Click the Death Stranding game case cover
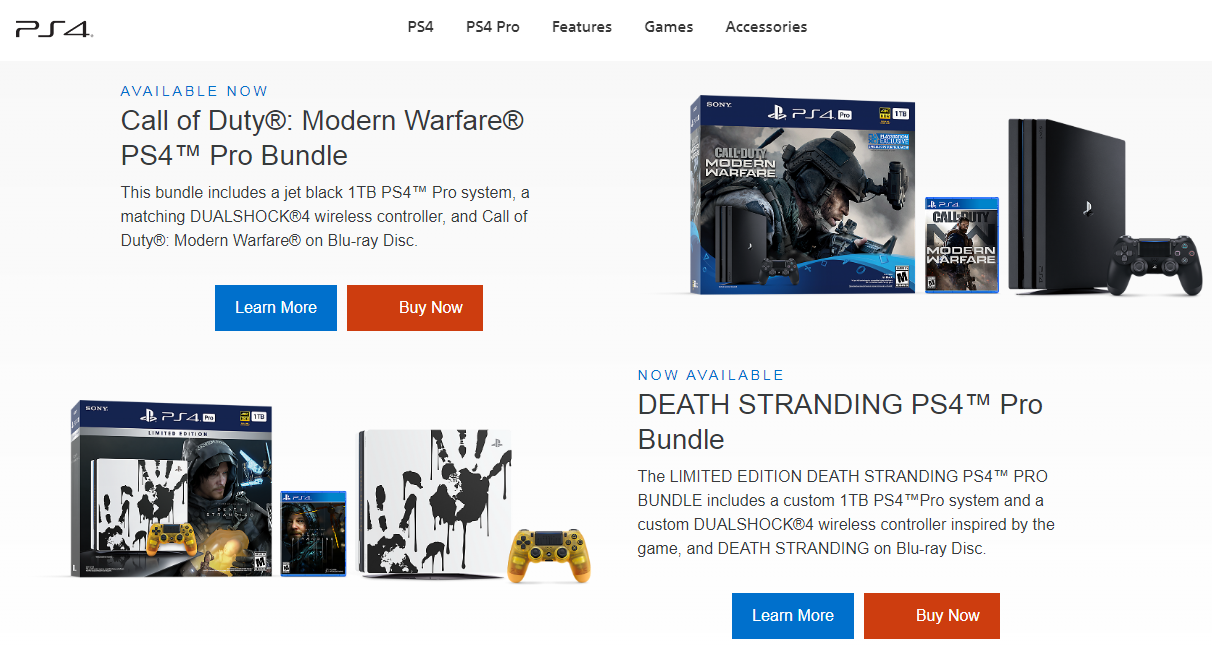The image size is (1212, 645). (x=314, y=533)
